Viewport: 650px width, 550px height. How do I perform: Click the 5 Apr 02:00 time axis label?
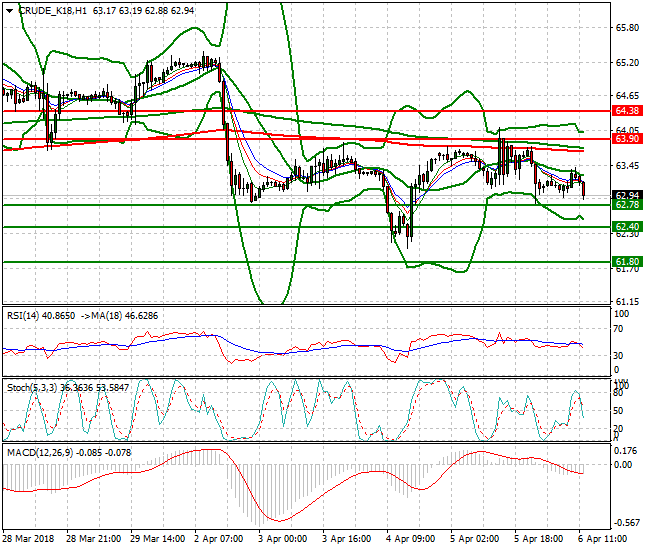pyautogui.click(x=475, y=539)
